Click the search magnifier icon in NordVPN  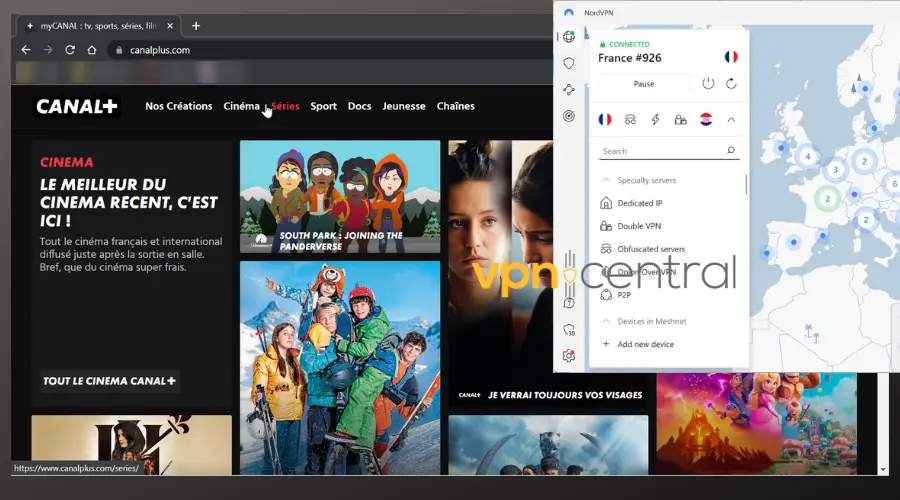[731, 150]
